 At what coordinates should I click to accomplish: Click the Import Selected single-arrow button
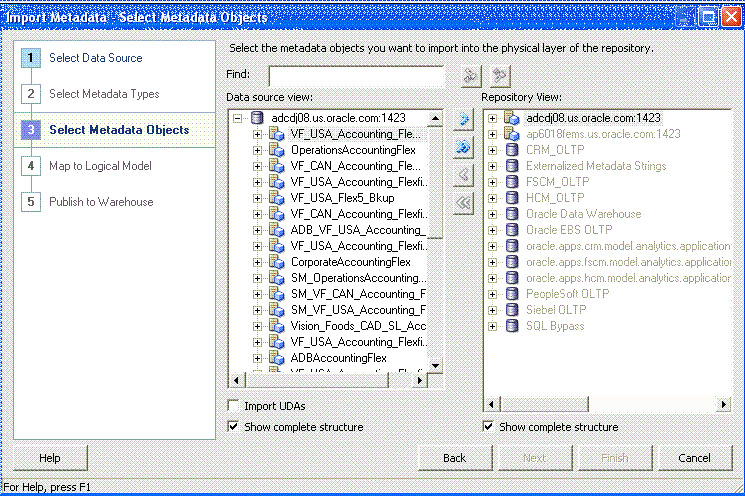463,119
